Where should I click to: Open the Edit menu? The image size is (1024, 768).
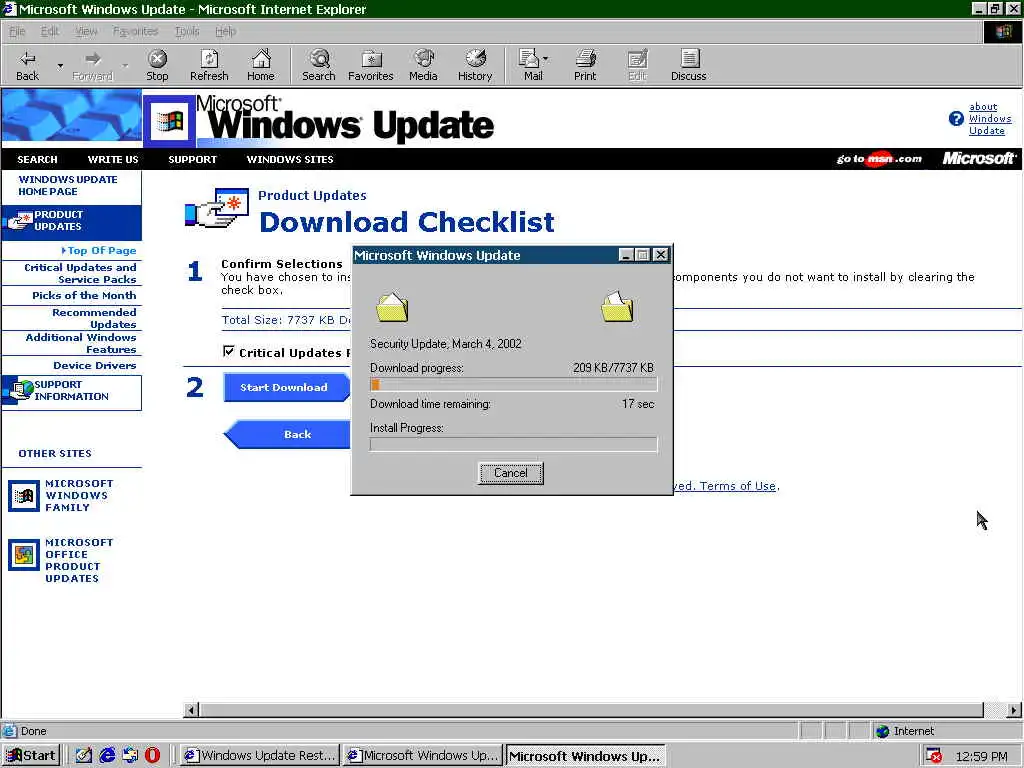click(x=50, y=31)
